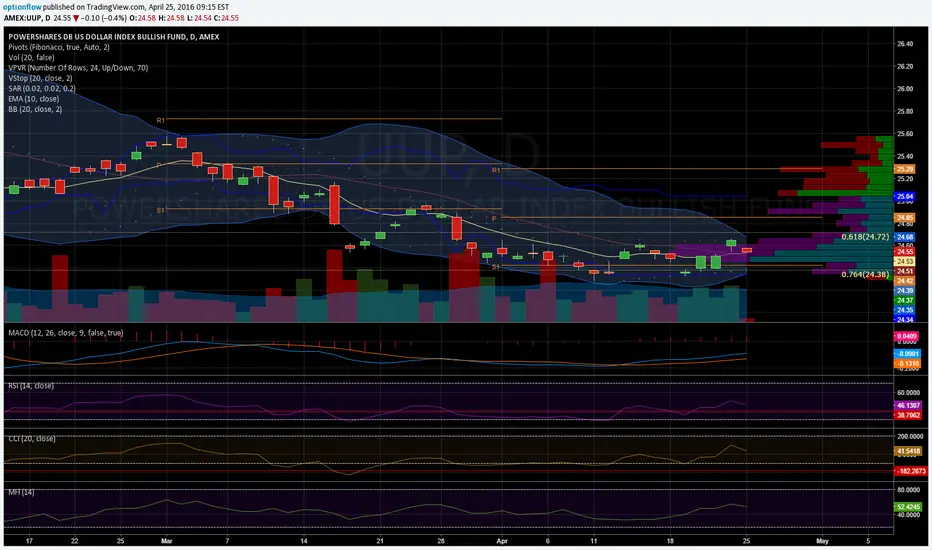Click the 14 date axis label
Viewport: 932px width, 550px height.
[x=304, y=541]
